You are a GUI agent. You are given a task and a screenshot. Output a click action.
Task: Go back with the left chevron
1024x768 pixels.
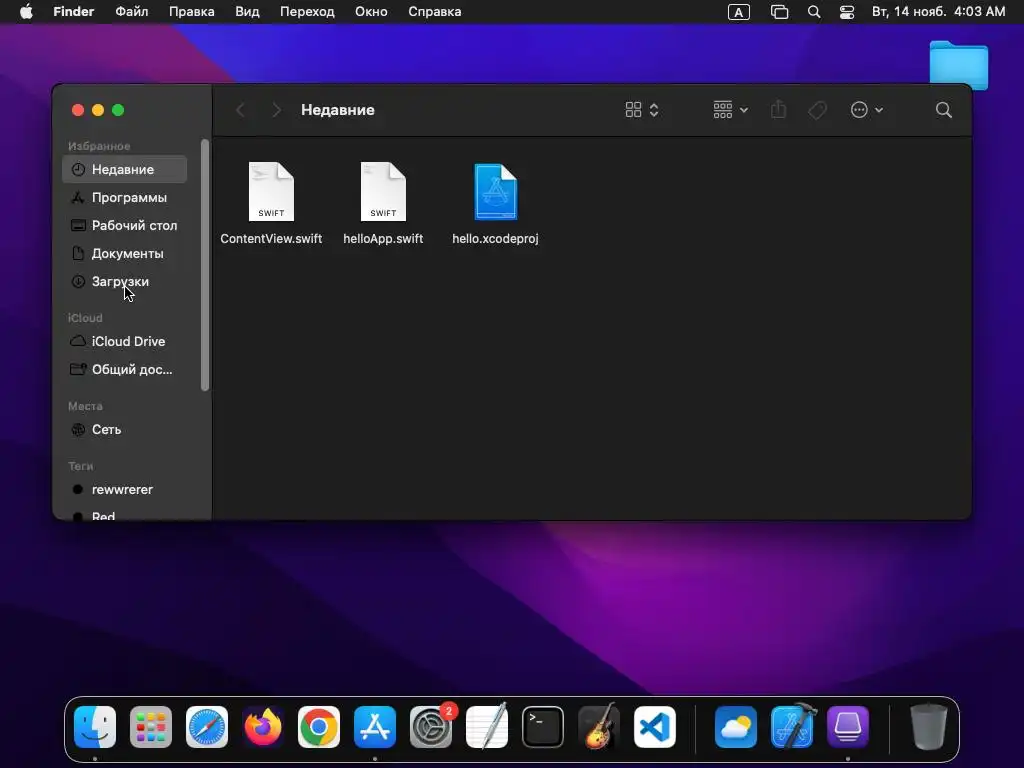[240, 110]
